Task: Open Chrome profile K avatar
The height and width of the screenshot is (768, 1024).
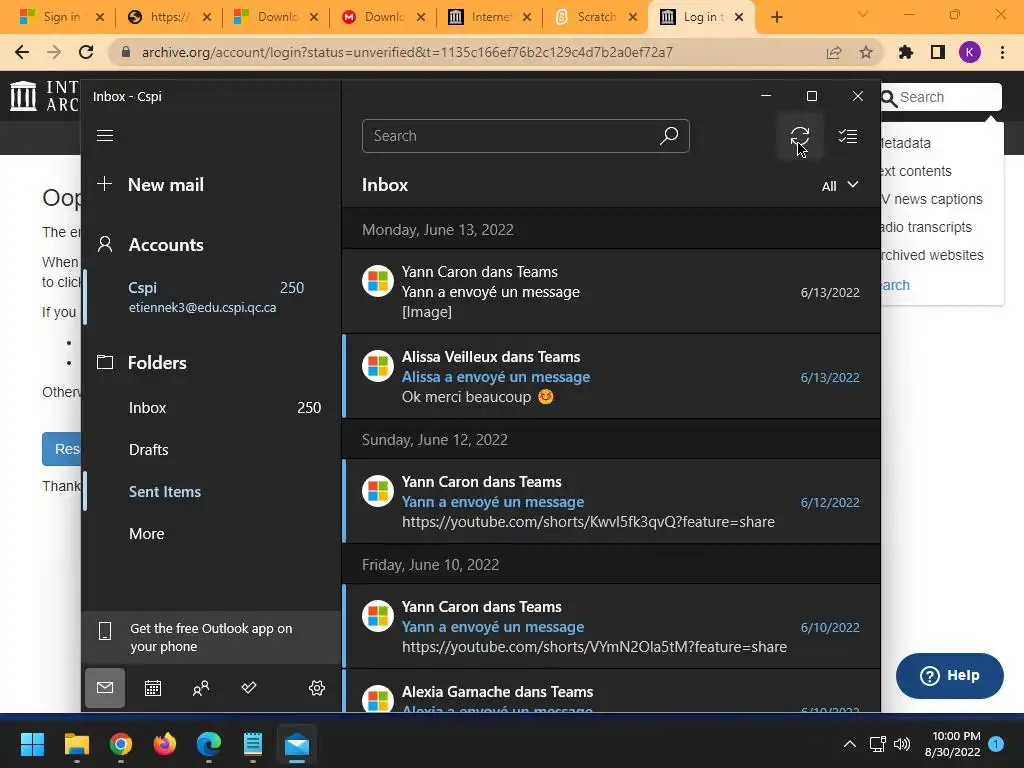Action: 970,52
